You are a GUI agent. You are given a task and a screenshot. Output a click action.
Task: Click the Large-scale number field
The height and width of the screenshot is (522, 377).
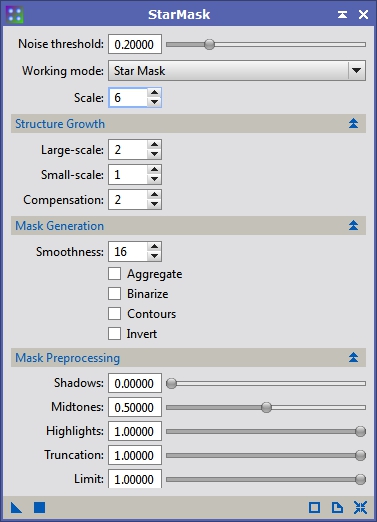click(128, 150)
